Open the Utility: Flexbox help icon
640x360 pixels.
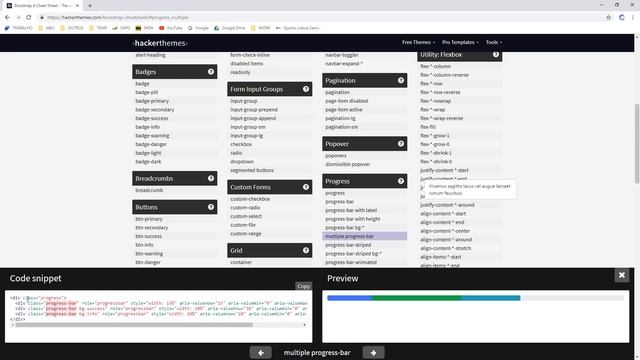496,54
